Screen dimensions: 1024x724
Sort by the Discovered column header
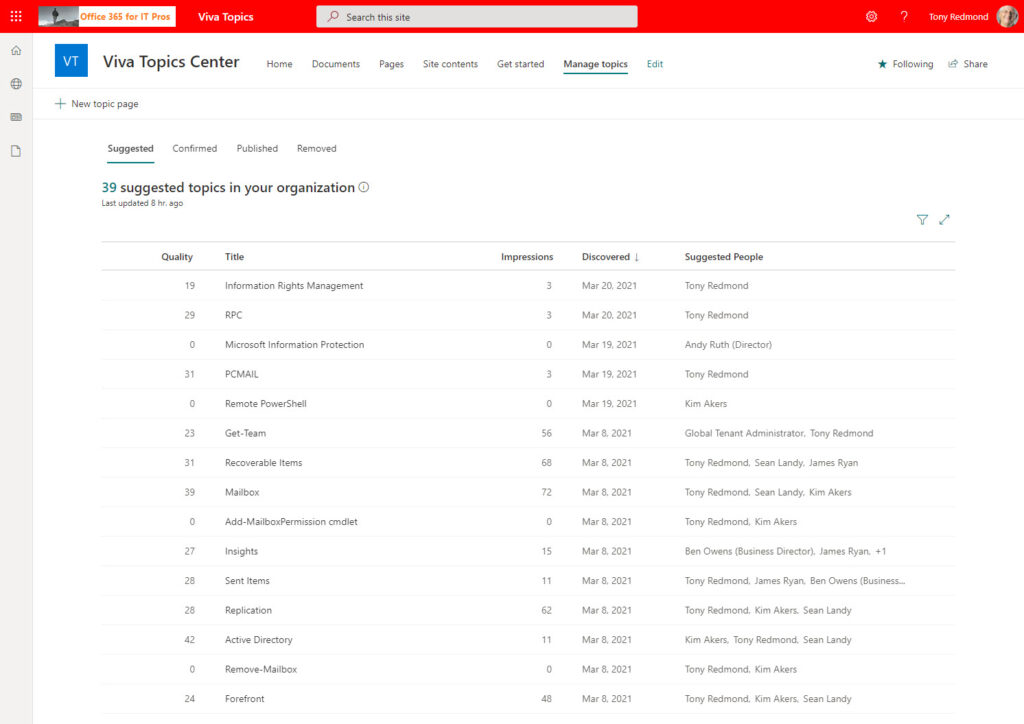click(x=611, y=257)
